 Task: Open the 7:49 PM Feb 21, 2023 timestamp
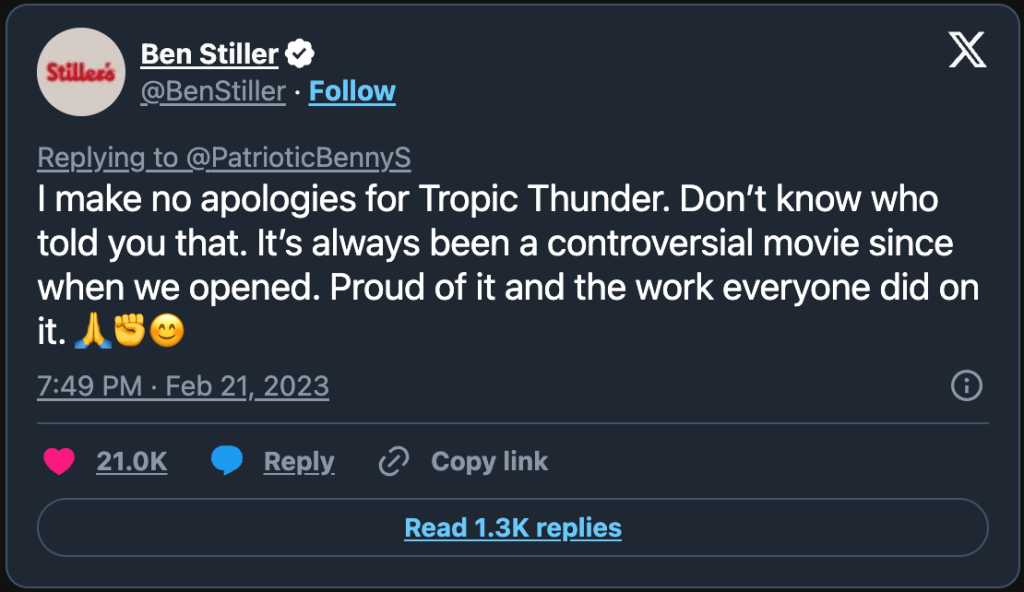(x=183, y=386)
